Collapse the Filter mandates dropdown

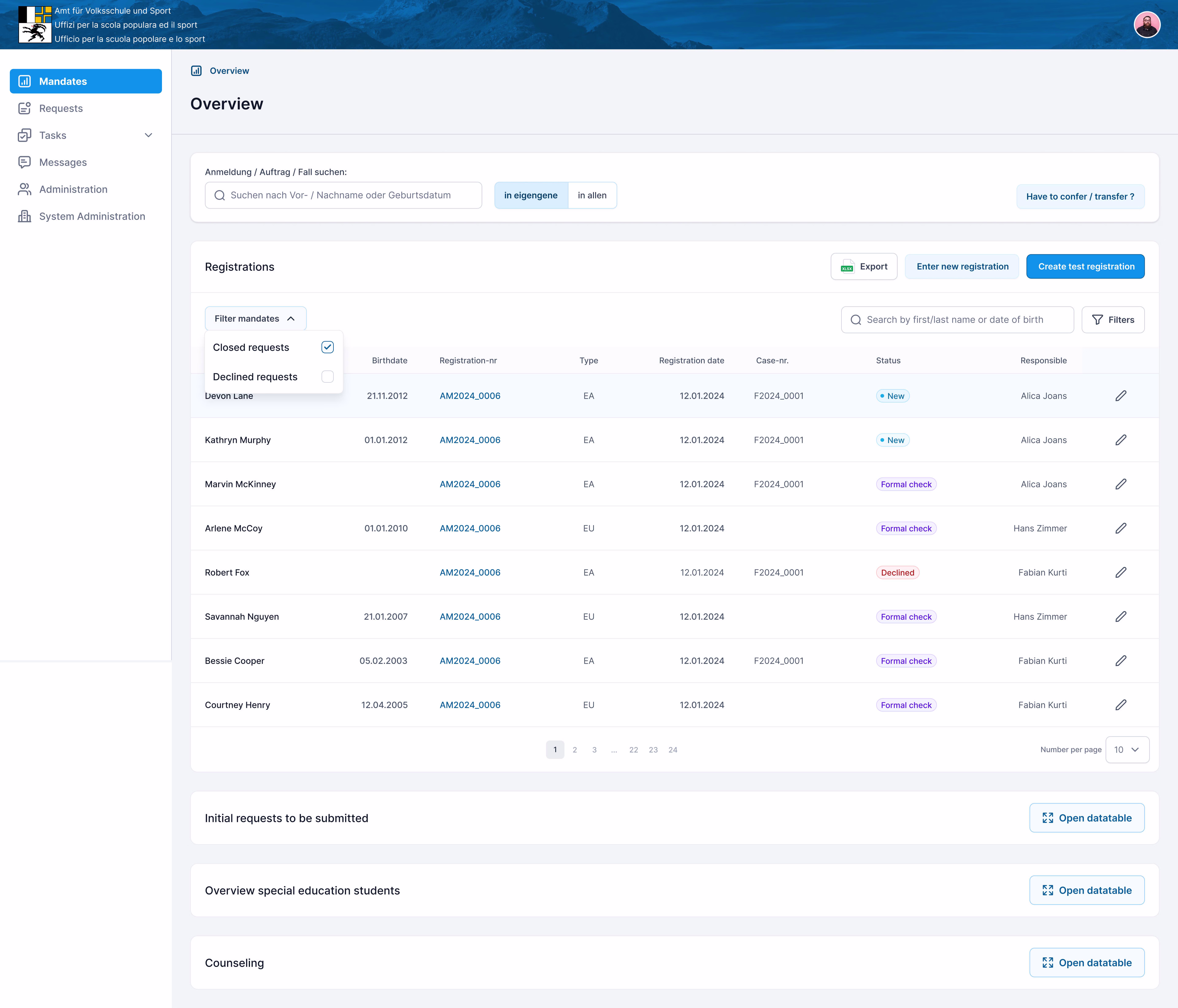255,319
